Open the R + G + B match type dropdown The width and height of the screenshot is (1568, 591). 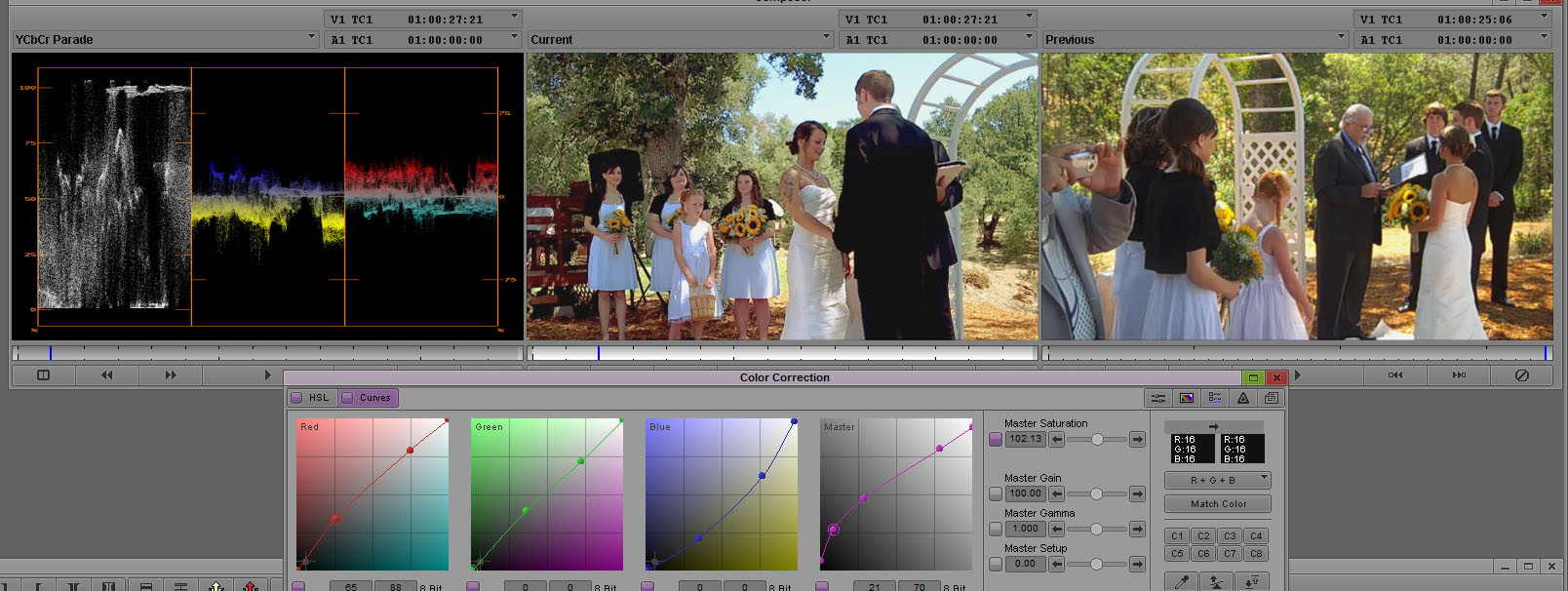pos(1218,480)
